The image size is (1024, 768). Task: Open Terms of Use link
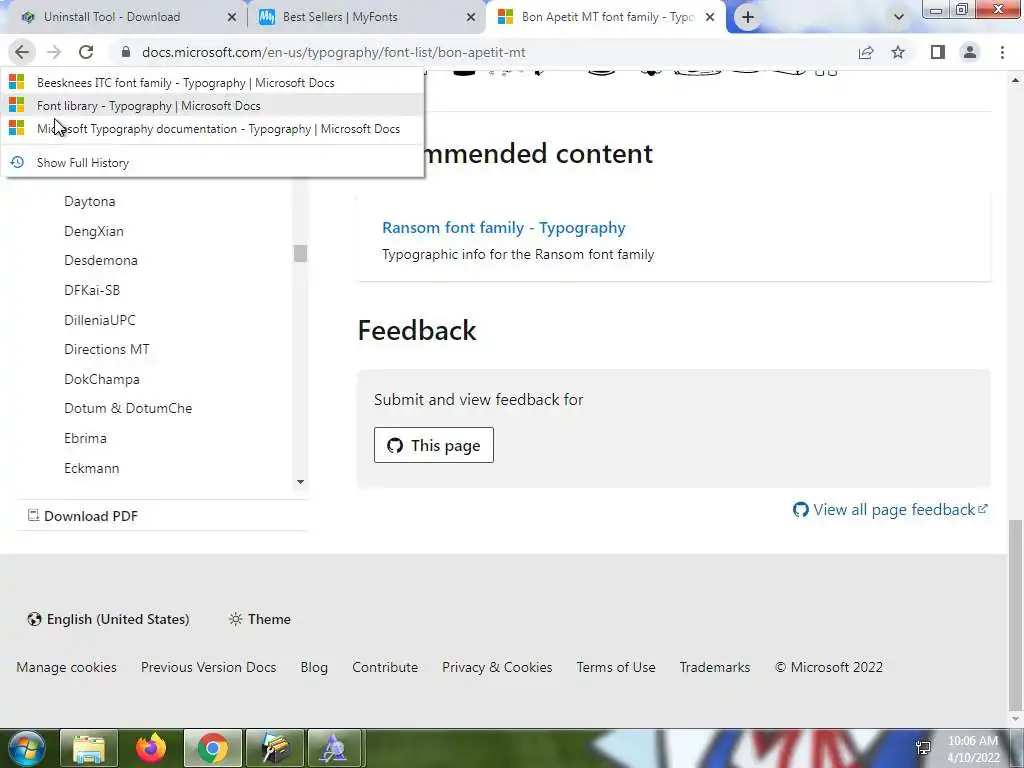616,667
